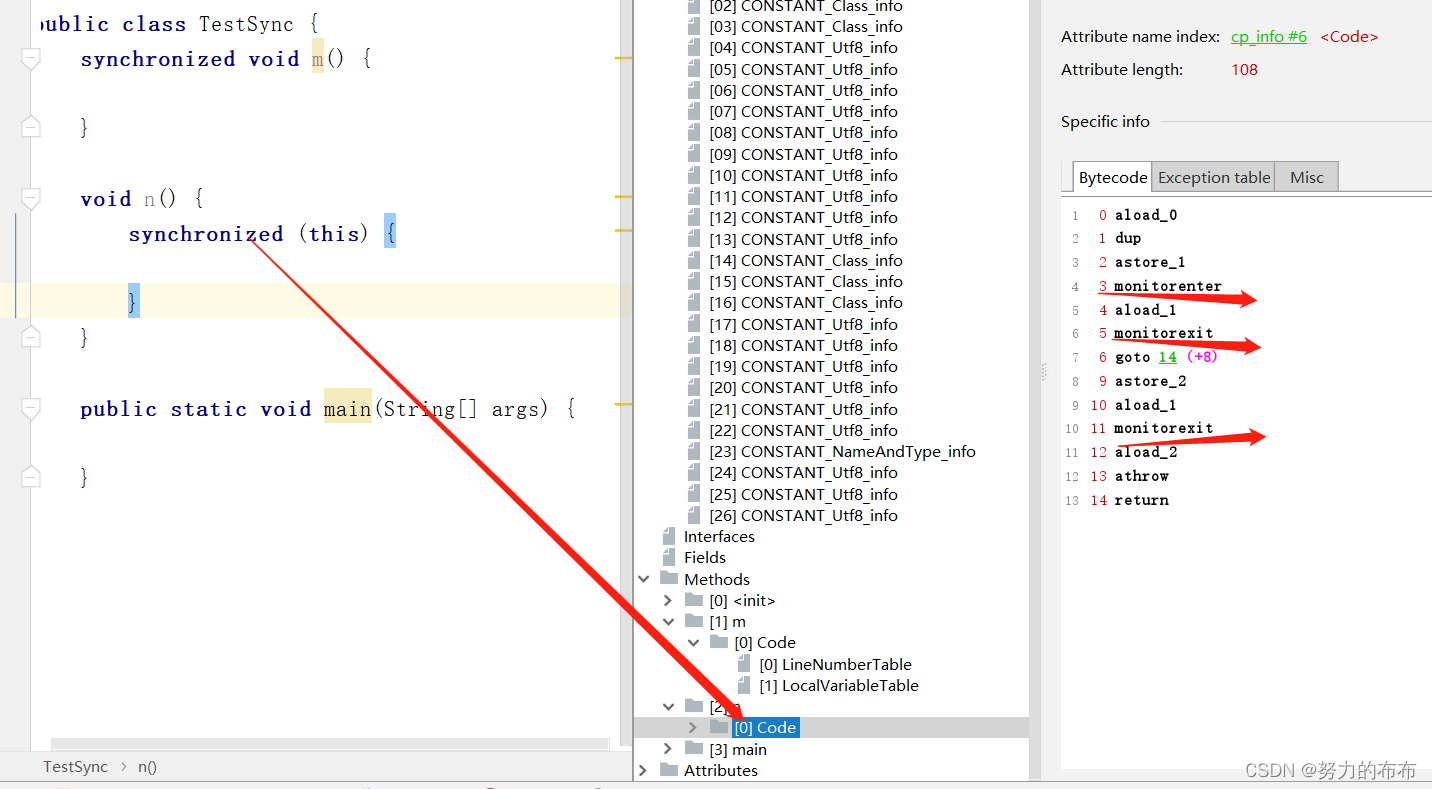Click the Fields file icon
Image resolution: width=1432 pixels, height=789 pixels.
click(x=669, y=557)
